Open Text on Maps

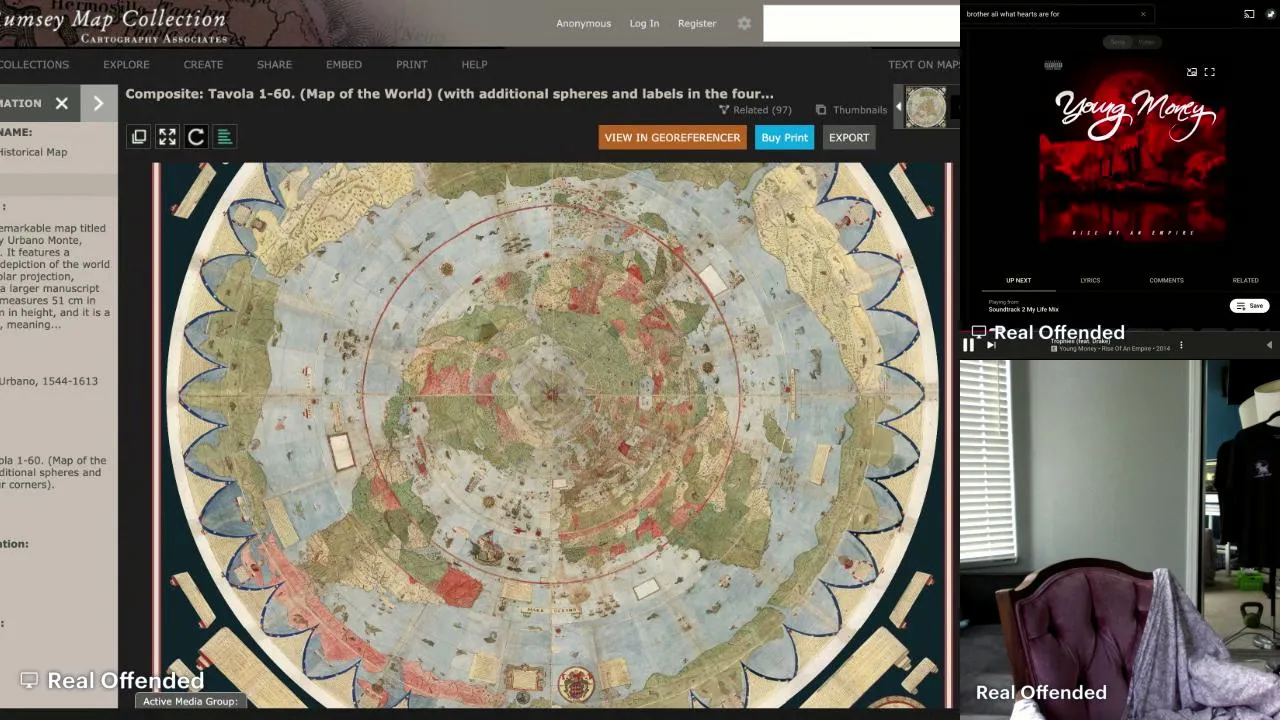924,65
